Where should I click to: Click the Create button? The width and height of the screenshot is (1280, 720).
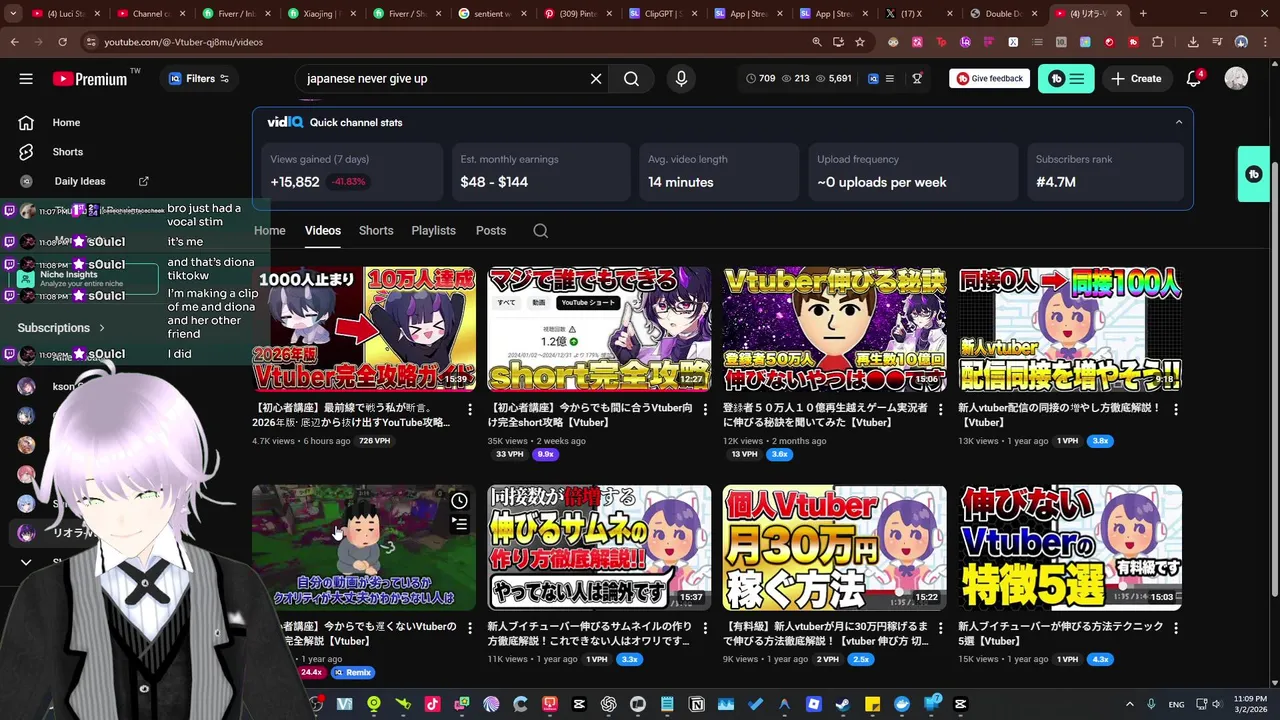(1136, 79)
